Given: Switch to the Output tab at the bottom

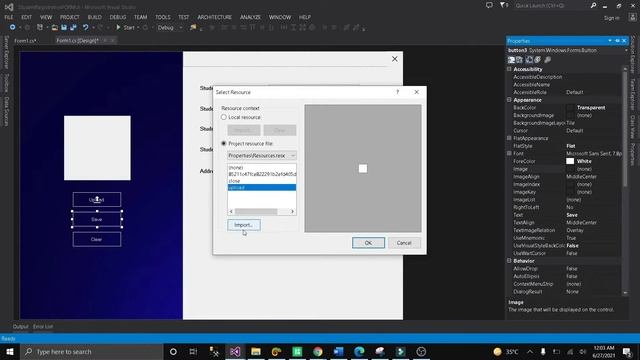Looking at the screenshot, I should 20,327.
